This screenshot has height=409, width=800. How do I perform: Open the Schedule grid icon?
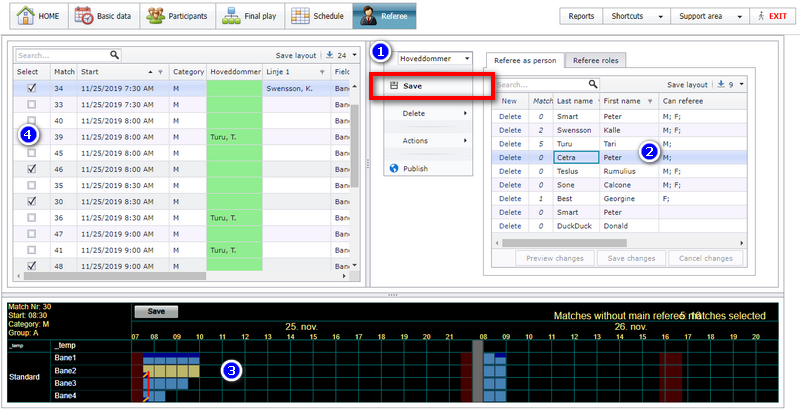tap(300, 16)
